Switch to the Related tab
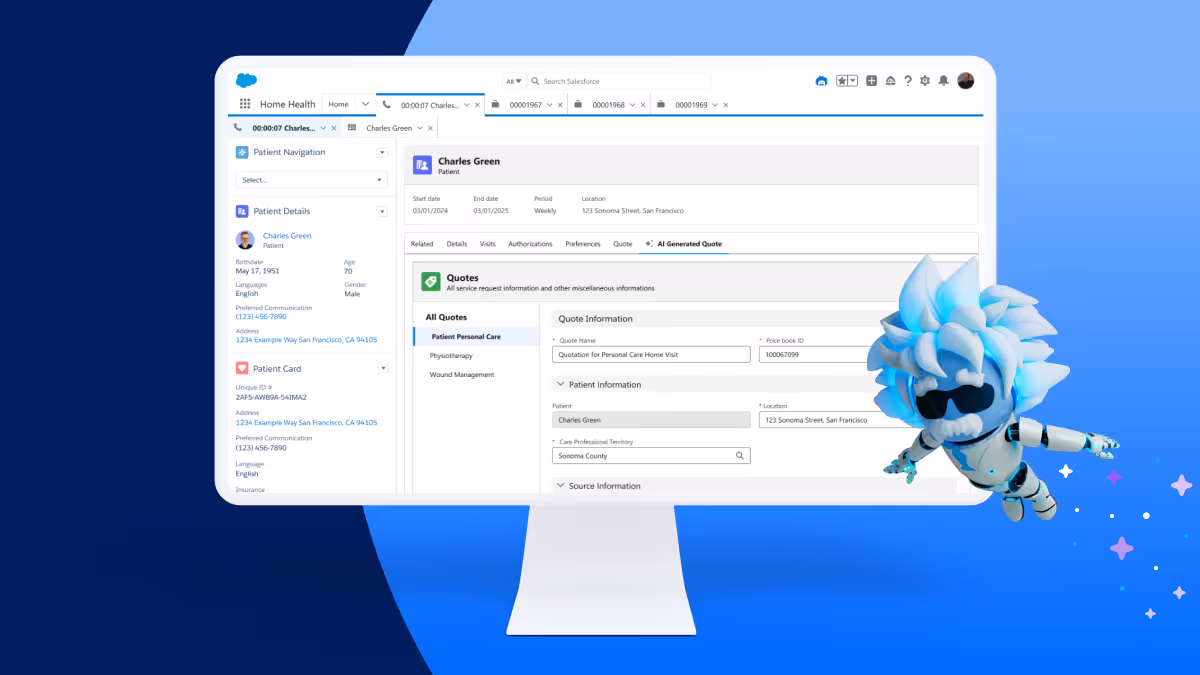This screenshot has width=1200, height=675. pos(422,244)
